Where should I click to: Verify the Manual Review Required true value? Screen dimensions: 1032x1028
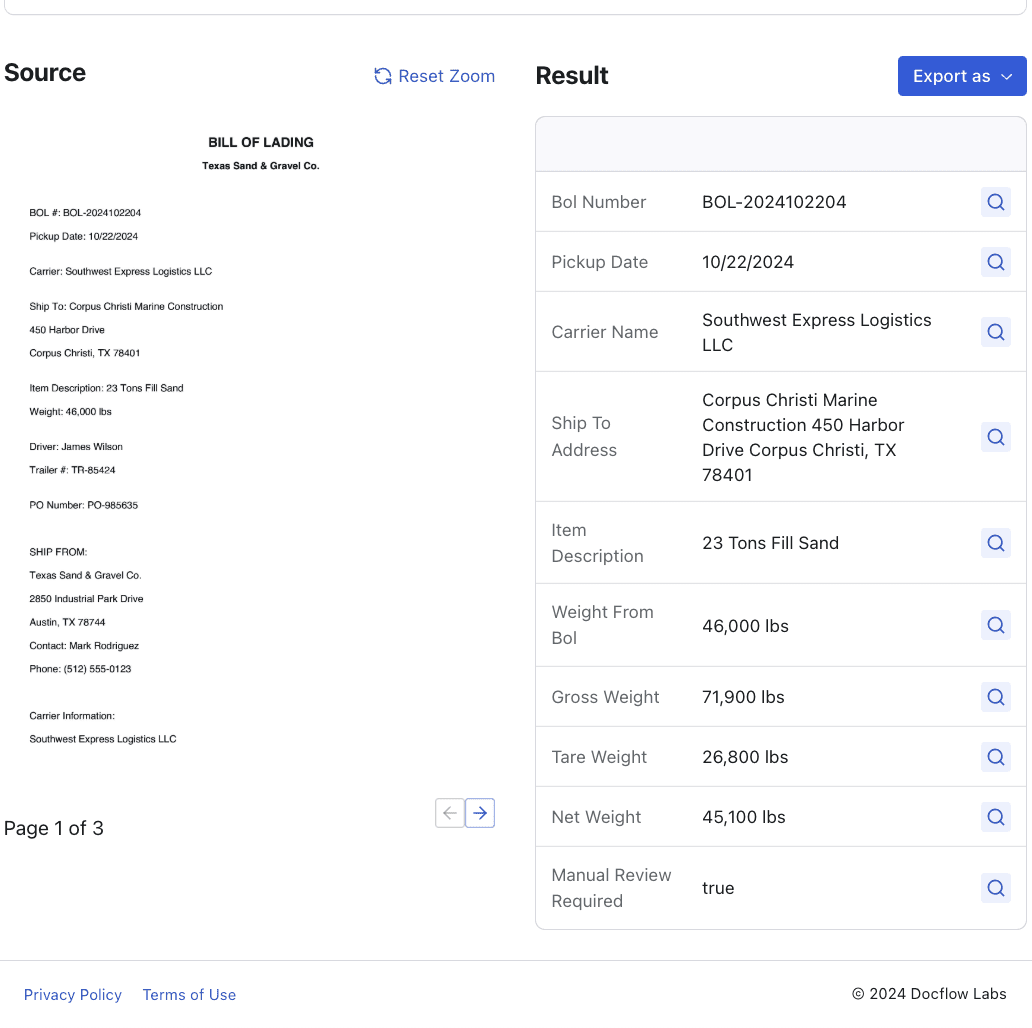coord(718,887)
